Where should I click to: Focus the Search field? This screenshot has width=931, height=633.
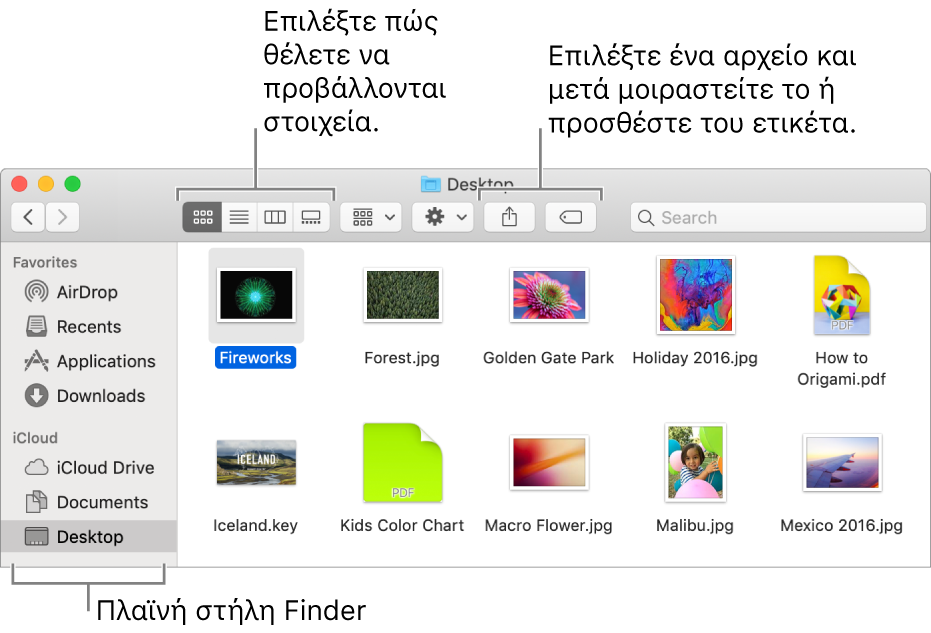pyautogui.click(x=778, y=217)
